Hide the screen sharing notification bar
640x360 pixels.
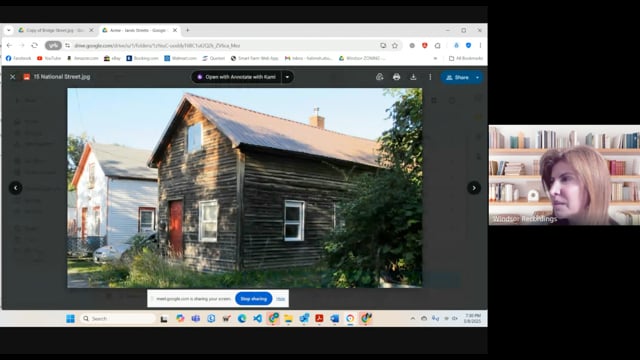pos(280,299)
